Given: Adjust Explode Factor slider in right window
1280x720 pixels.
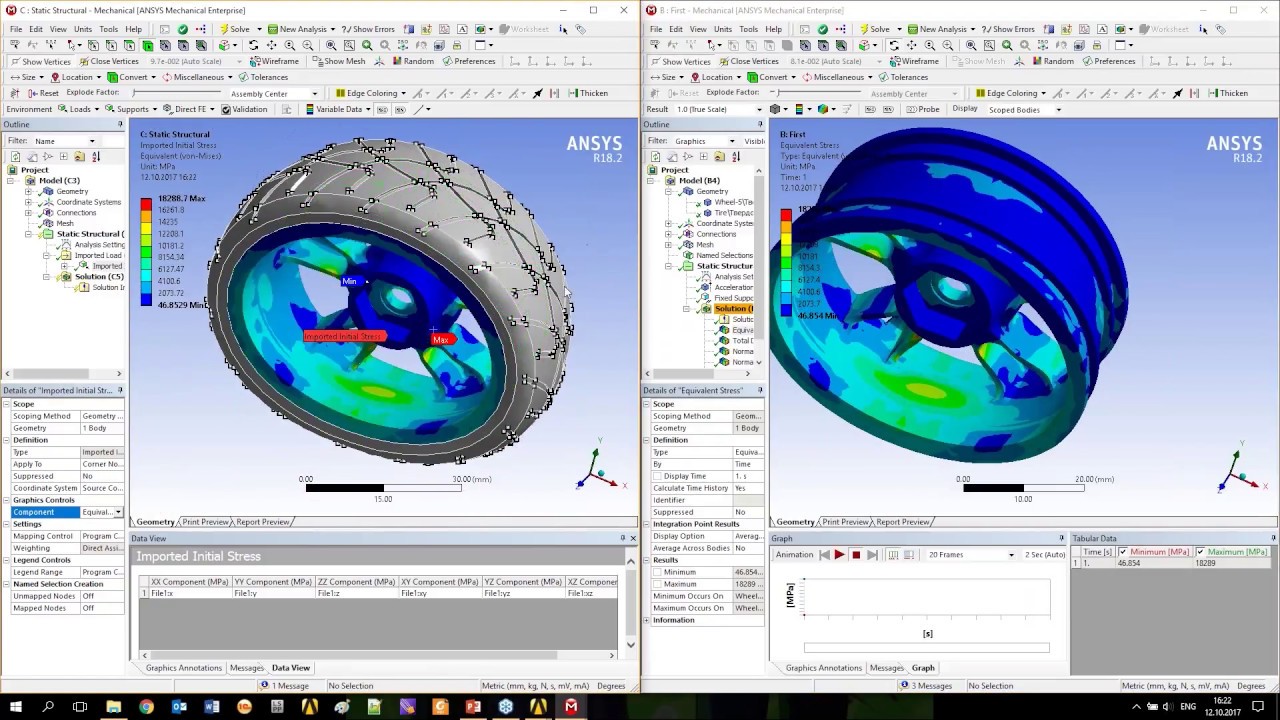Looking at the screenshot, I should 815,93.
